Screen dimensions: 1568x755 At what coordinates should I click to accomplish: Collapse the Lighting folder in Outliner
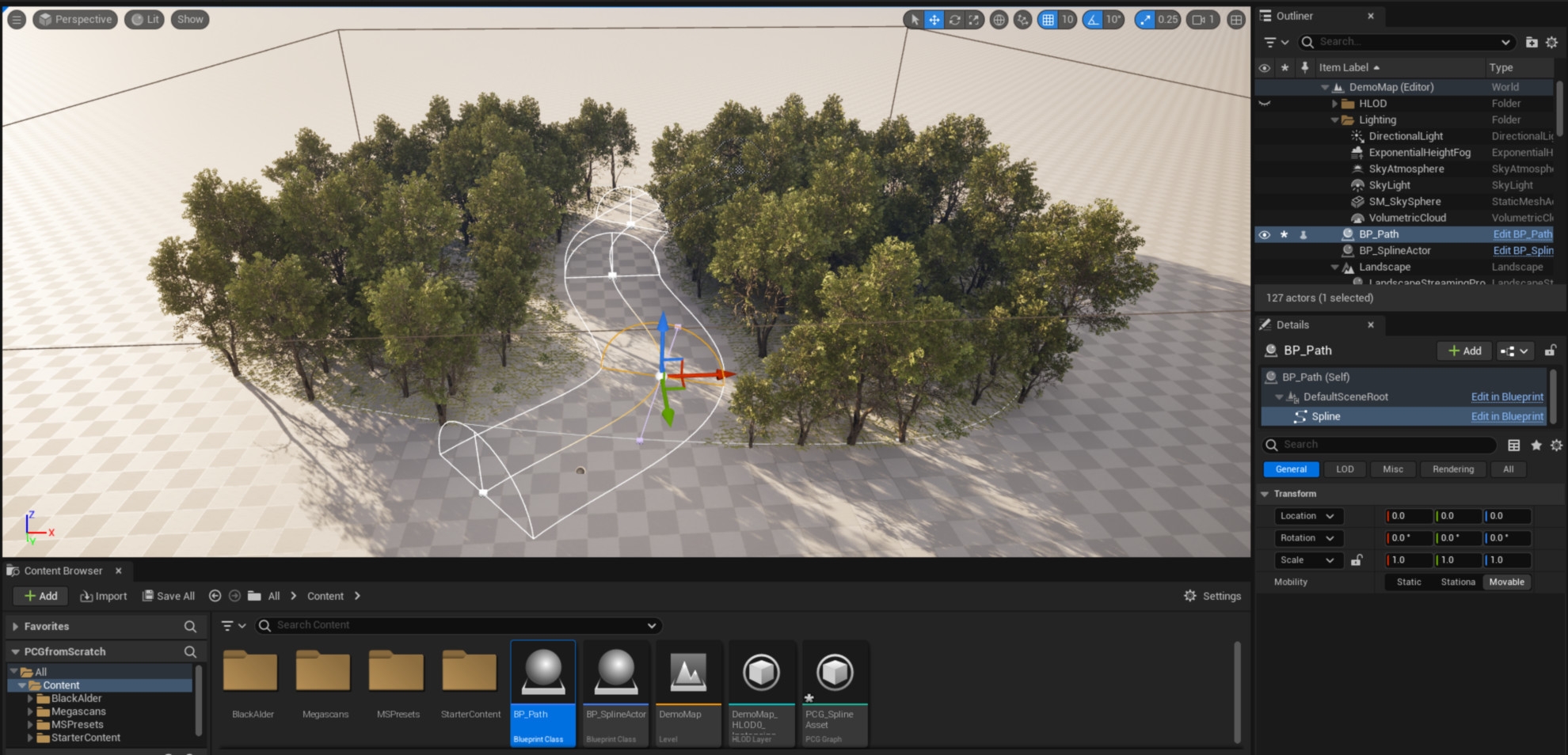(x=1334, y=120)
